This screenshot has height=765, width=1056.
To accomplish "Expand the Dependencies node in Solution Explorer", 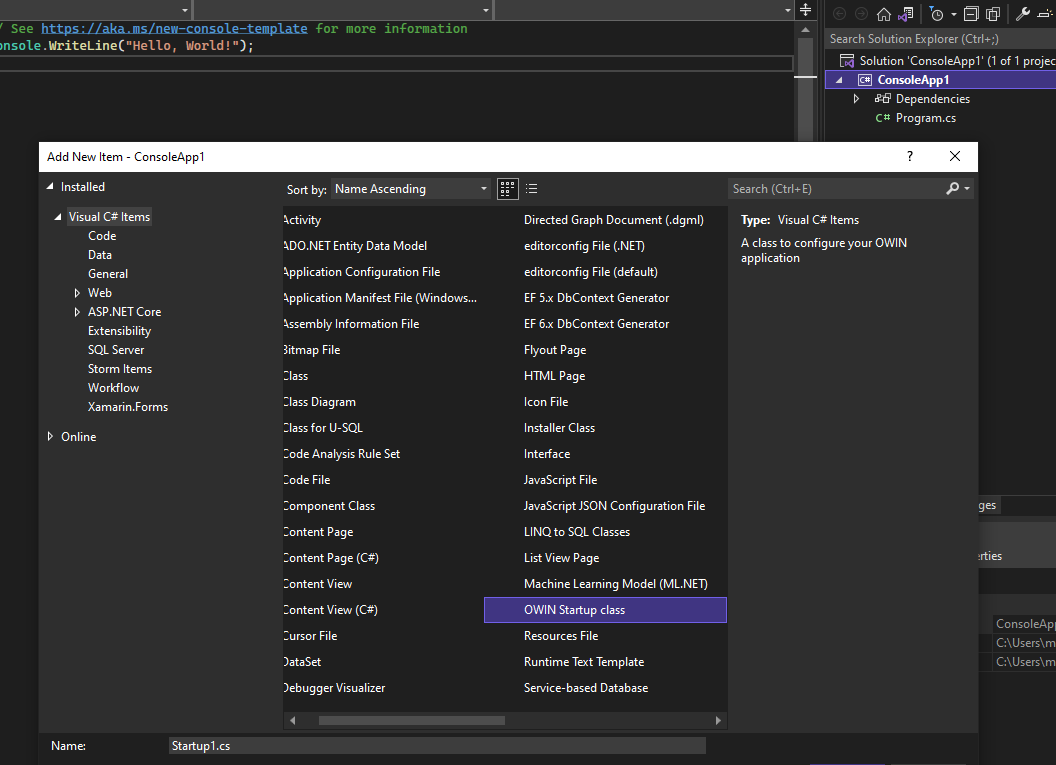I will tap(856, 98).
